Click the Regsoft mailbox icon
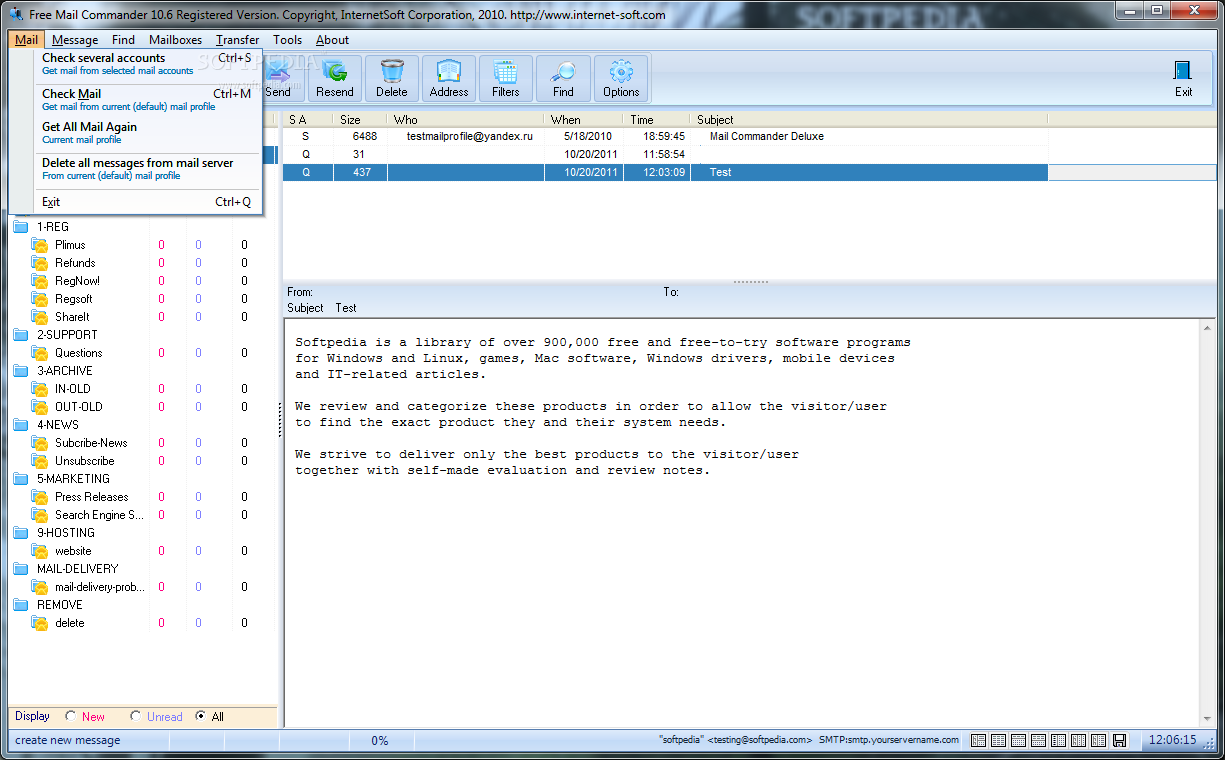Screen dimensions: 1225x760 point(40,299)
